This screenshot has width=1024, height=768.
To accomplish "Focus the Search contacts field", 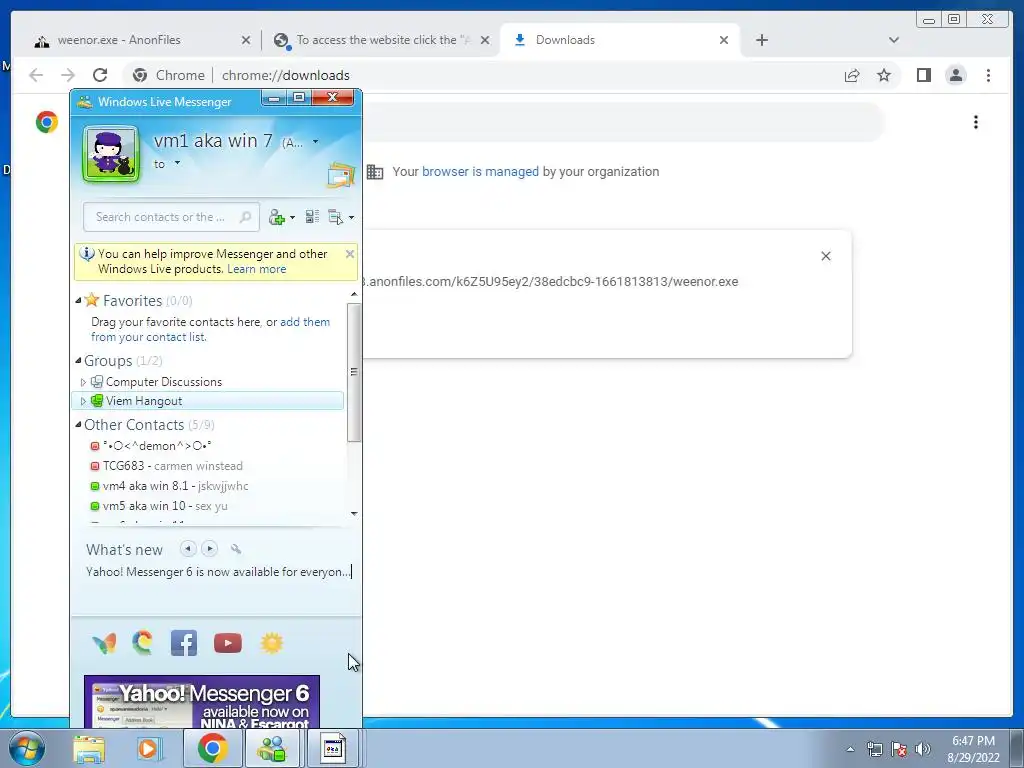I will 171,217.
